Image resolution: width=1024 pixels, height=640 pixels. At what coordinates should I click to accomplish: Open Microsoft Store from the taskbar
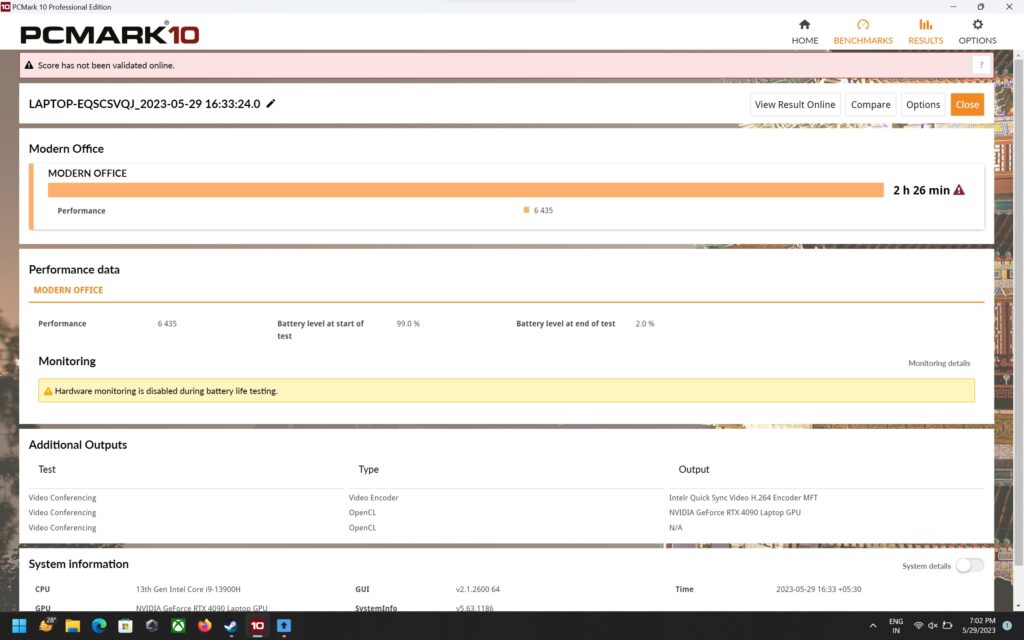(x=125, y=626)
